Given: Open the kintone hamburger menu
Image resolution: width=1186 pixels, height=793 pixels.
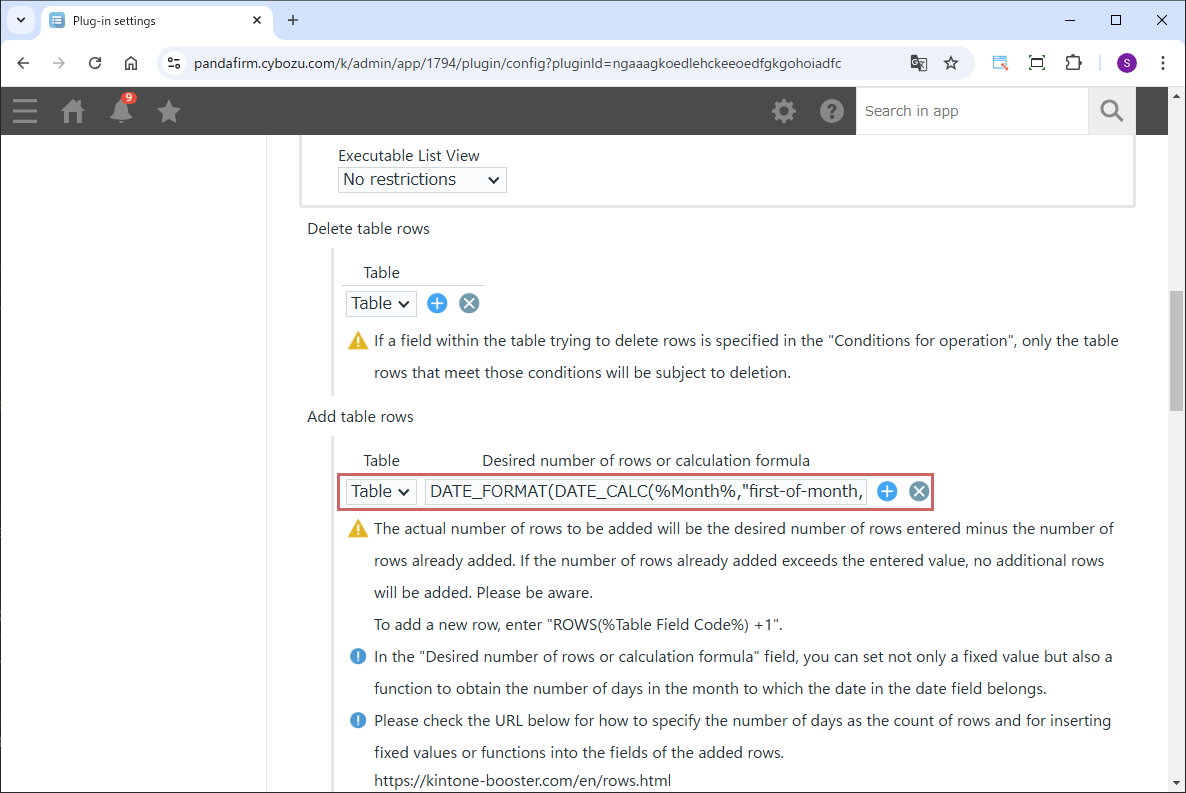Looking at the screenshot, I should point(25,111).
